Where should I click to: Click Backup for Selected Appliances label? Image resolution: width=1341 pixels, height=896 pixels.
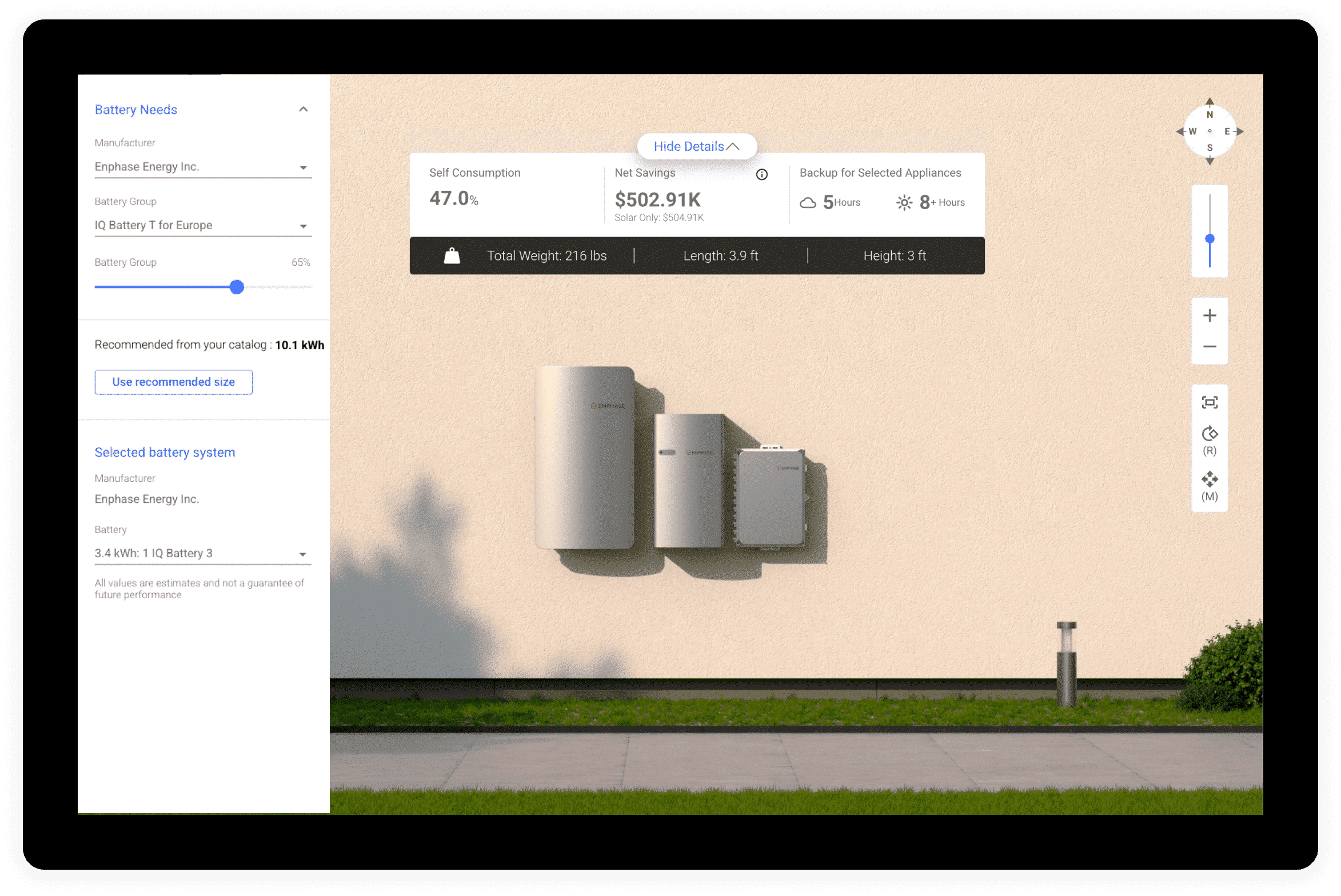click(880, 173)
